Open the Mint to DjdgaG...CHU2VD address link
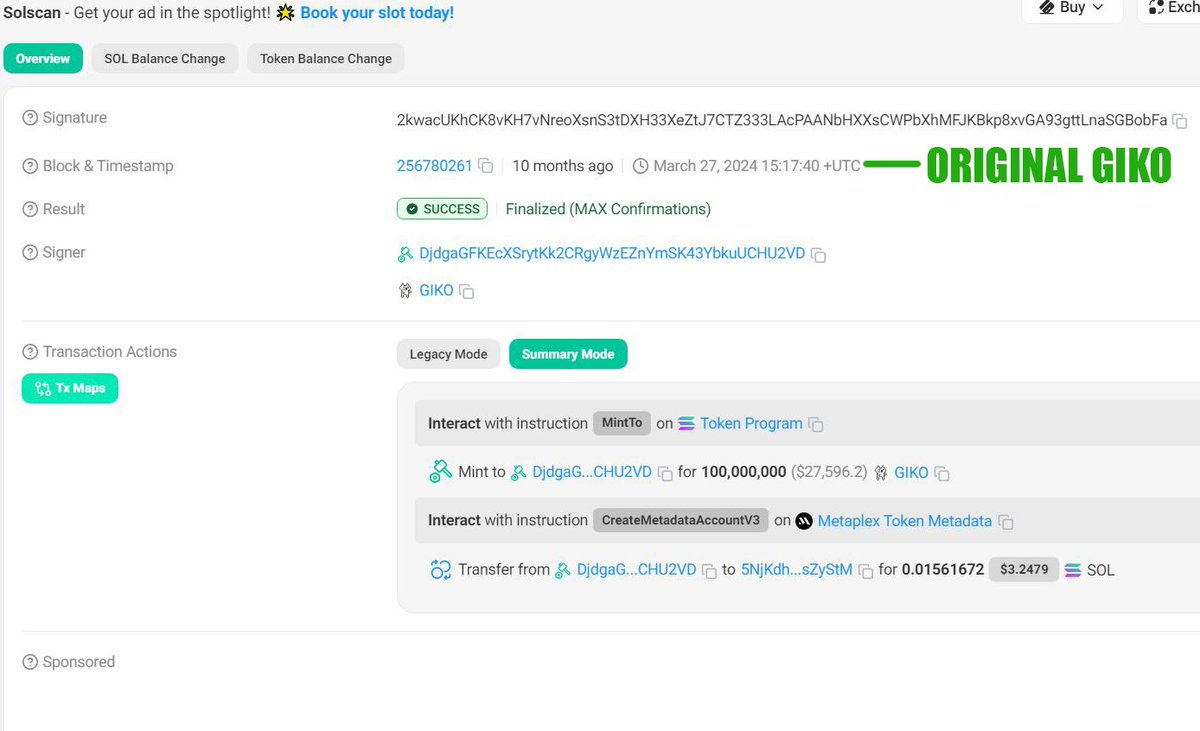This screenshot has height=731, width=1200. click(x=592, y=472)
